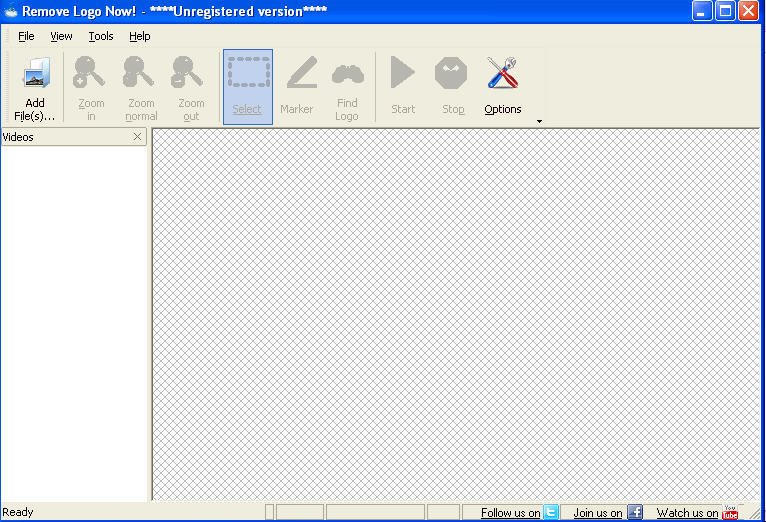The height and width of the screenshot is (522, 766).
Task: Click the YouTube icon in status bar
Action: [730, 512]
